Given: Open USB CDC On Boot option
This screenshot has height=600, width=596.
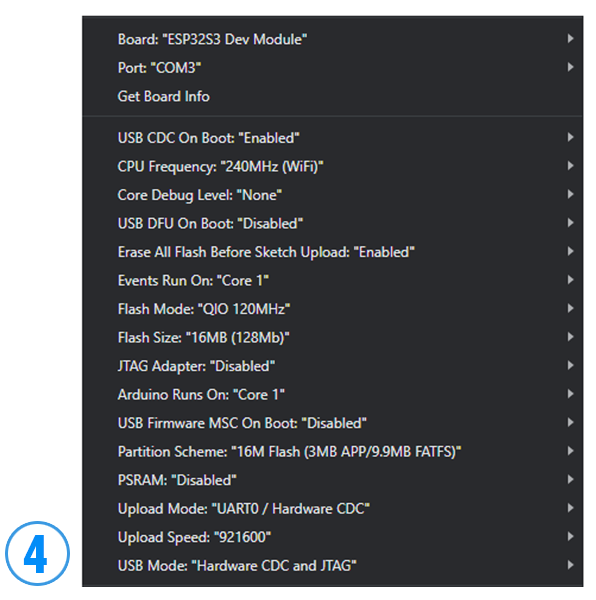Looking at the screenshot, I should tap(332, 138).
